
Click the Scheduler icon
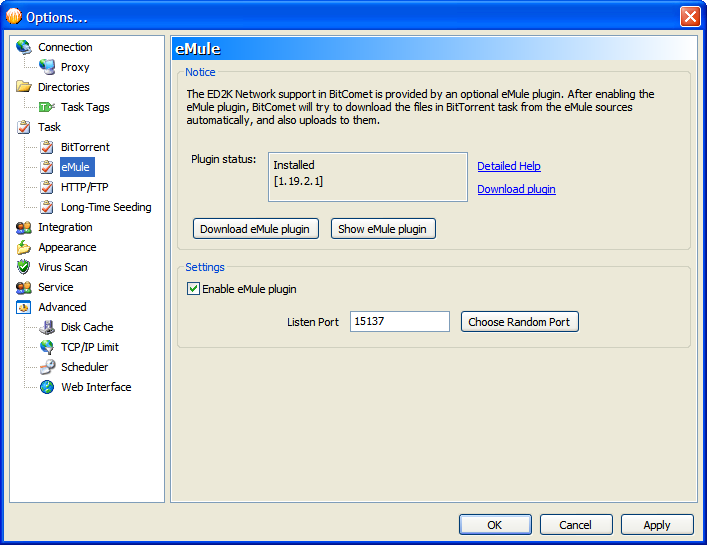[47, 367]
